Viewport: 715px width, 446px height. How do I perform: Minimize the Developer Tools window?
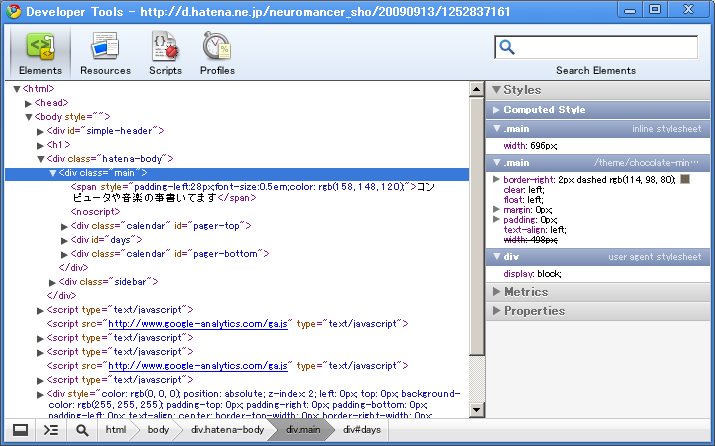click(x=630, y=10)
